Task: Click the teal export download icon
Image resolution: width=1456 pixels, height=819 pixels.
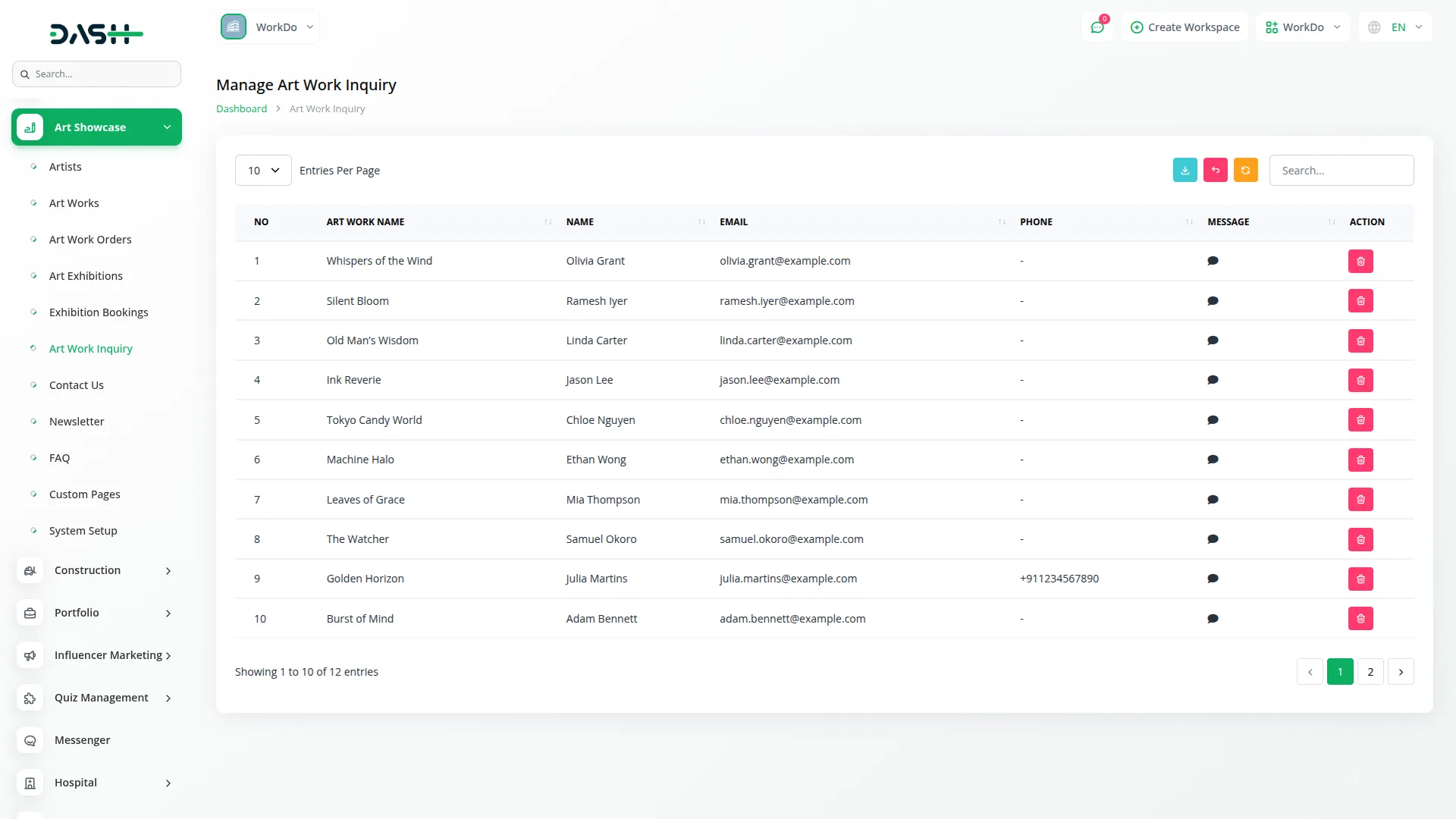Action: pos(1185,170)
